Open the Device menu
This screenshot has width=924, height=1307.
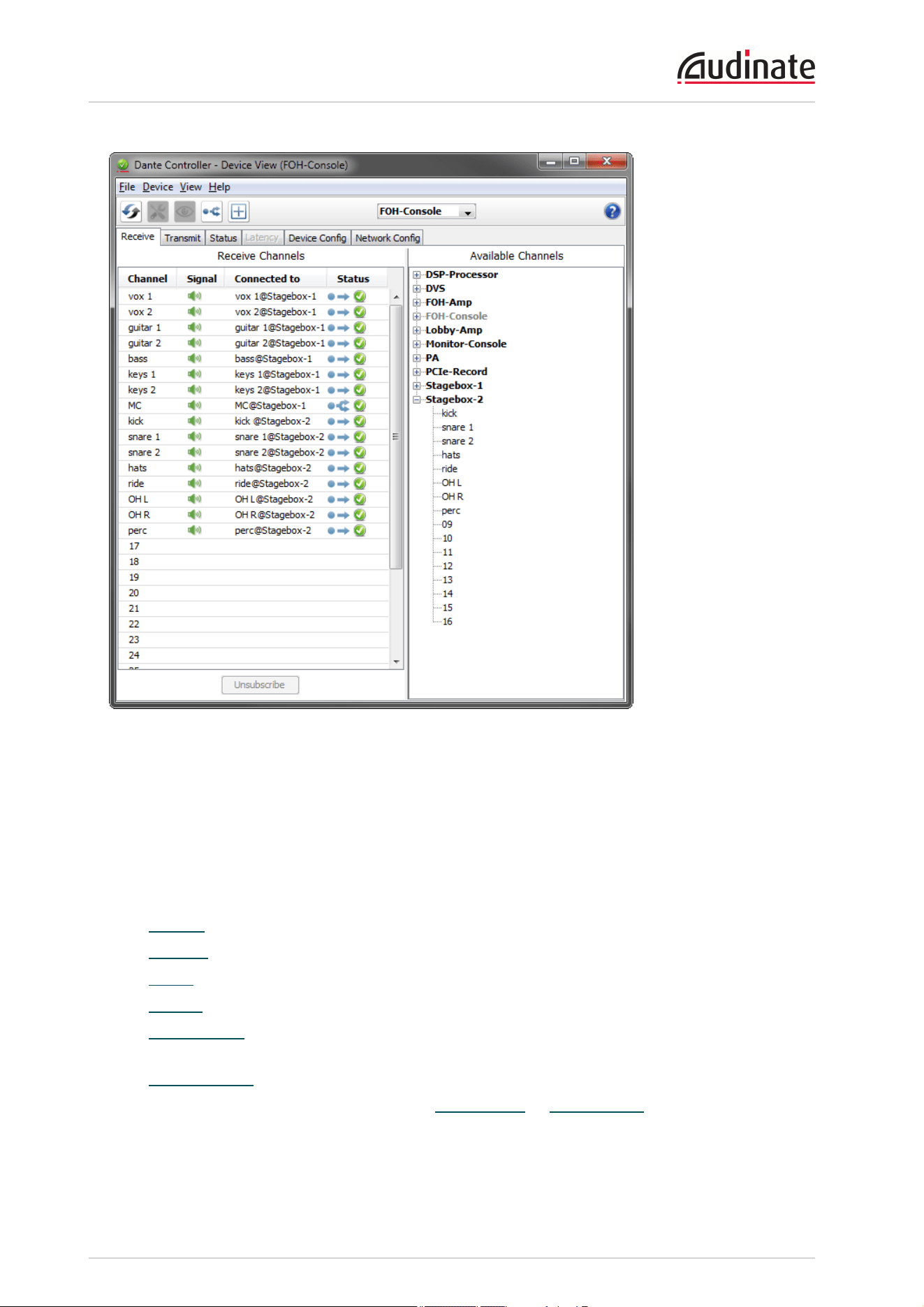click(x=158, y=187)
